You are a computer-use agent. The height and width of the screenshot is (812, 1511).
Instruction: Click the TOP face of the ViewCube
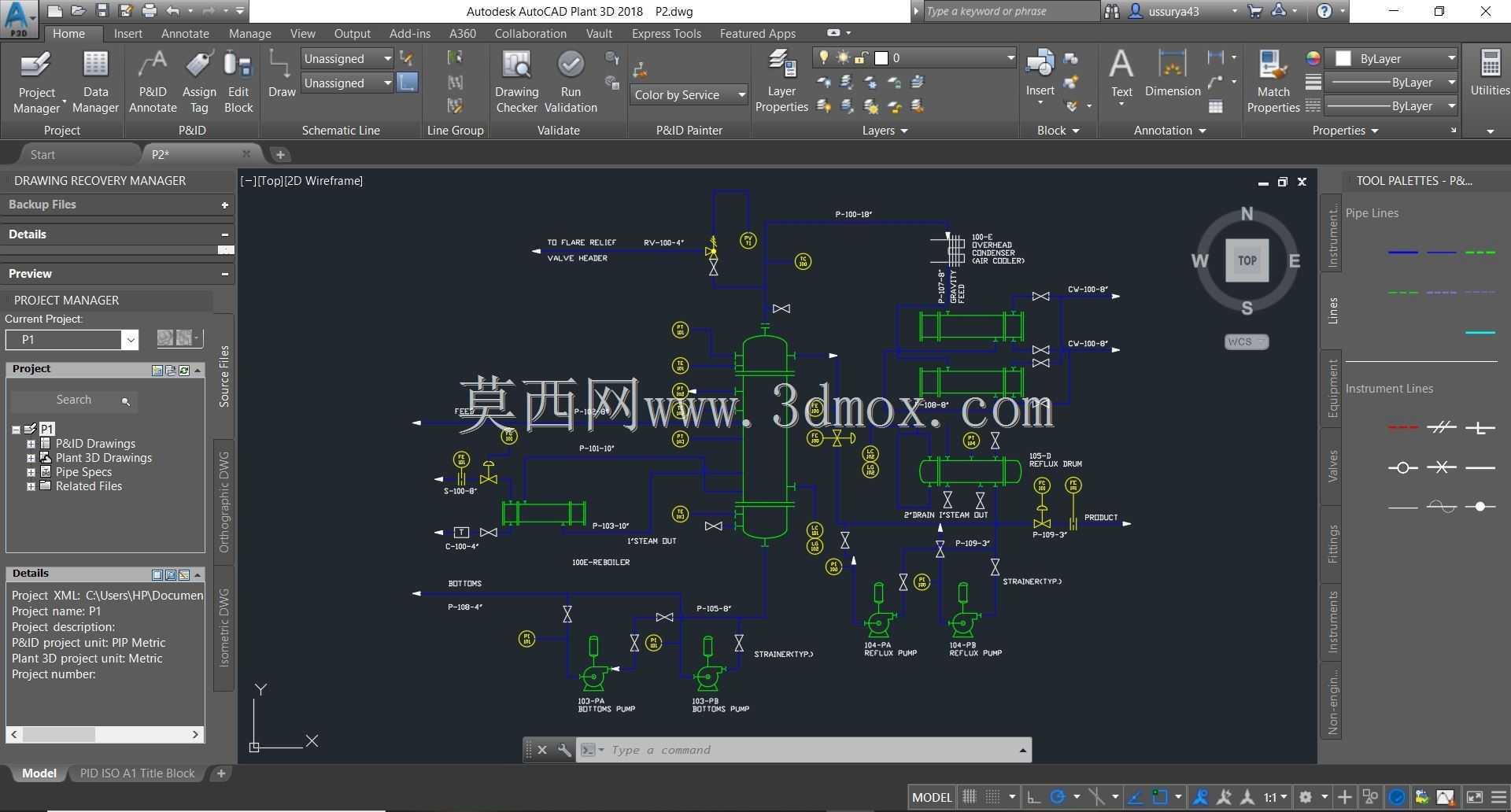pyautogui.click(x=1247, y=260)
